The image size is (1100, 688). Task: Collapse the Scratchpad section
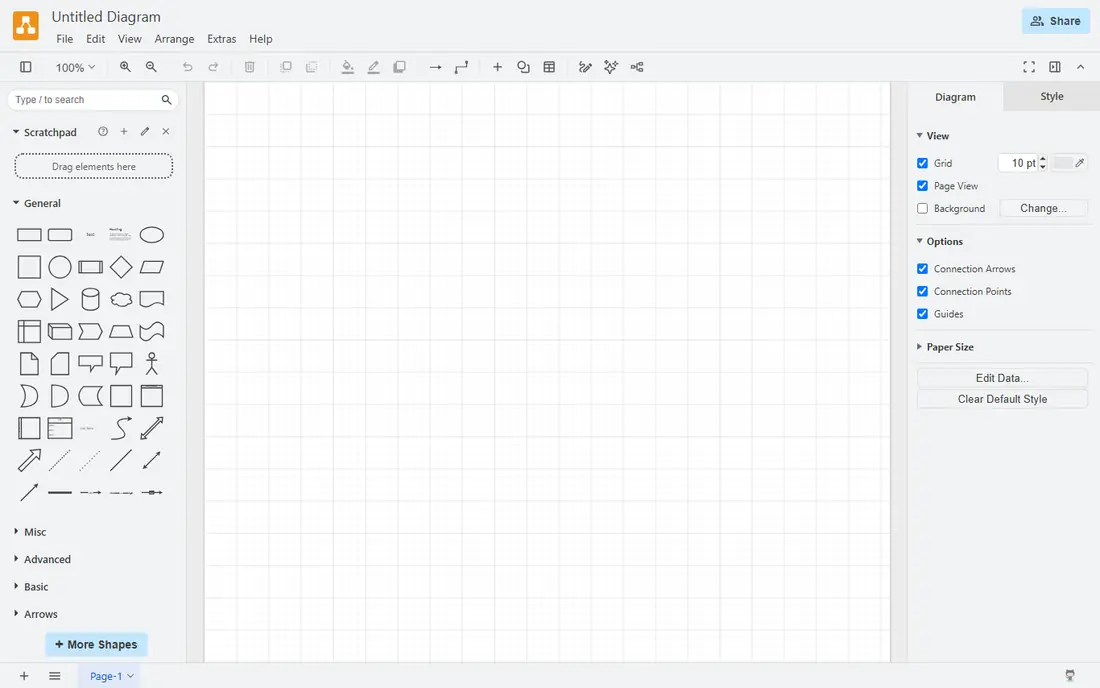pos(45,132)
